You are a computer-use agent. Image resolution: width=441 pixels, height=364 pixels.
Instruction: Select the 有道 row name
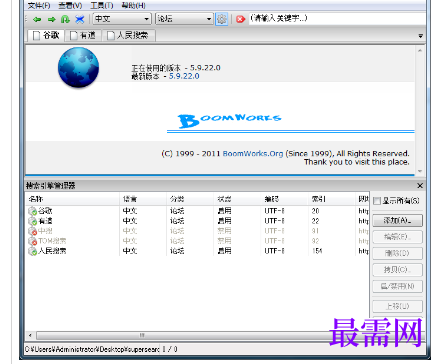pyautogui.click(x=45, y=221)
